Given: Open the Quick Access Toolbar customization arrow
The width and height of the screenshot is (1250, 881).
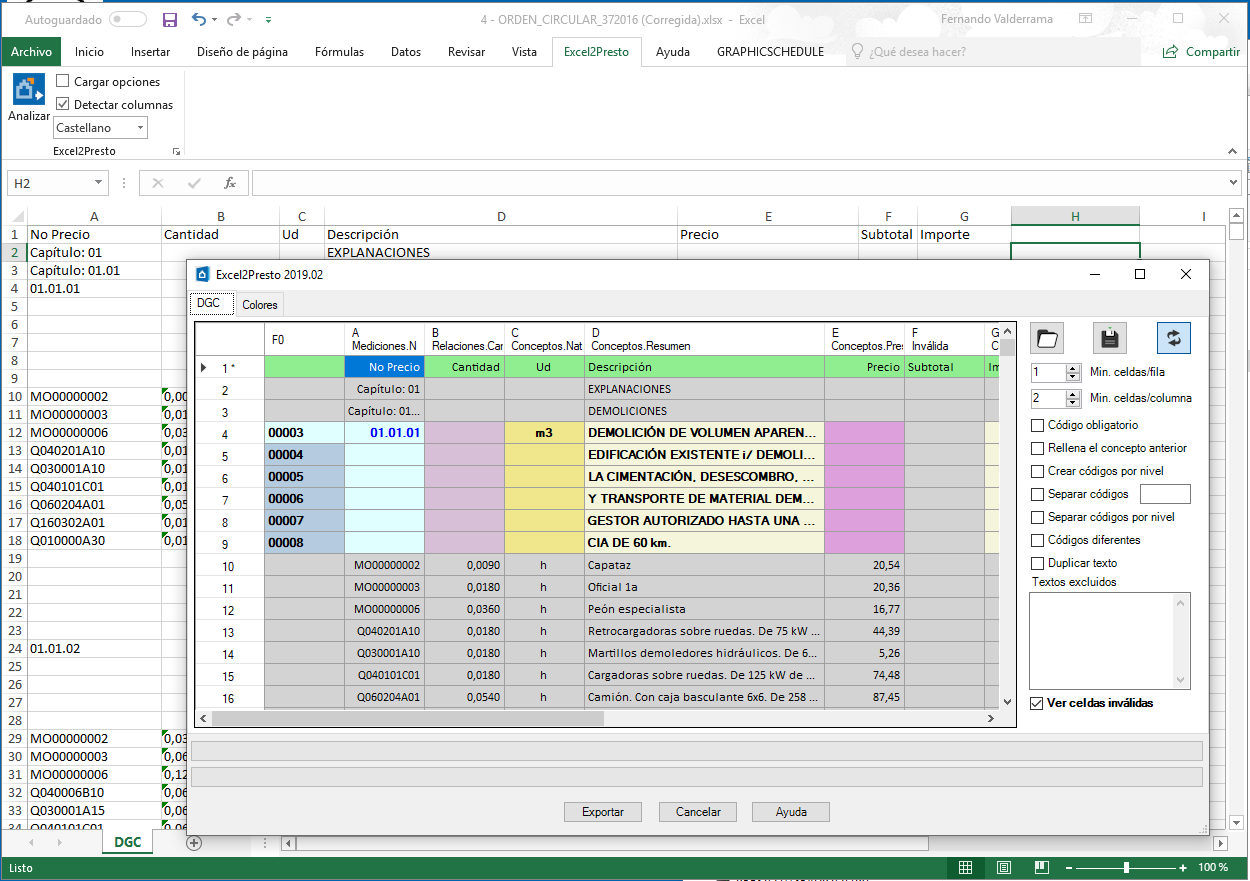Looking at the screenshot, I should 269,20.
